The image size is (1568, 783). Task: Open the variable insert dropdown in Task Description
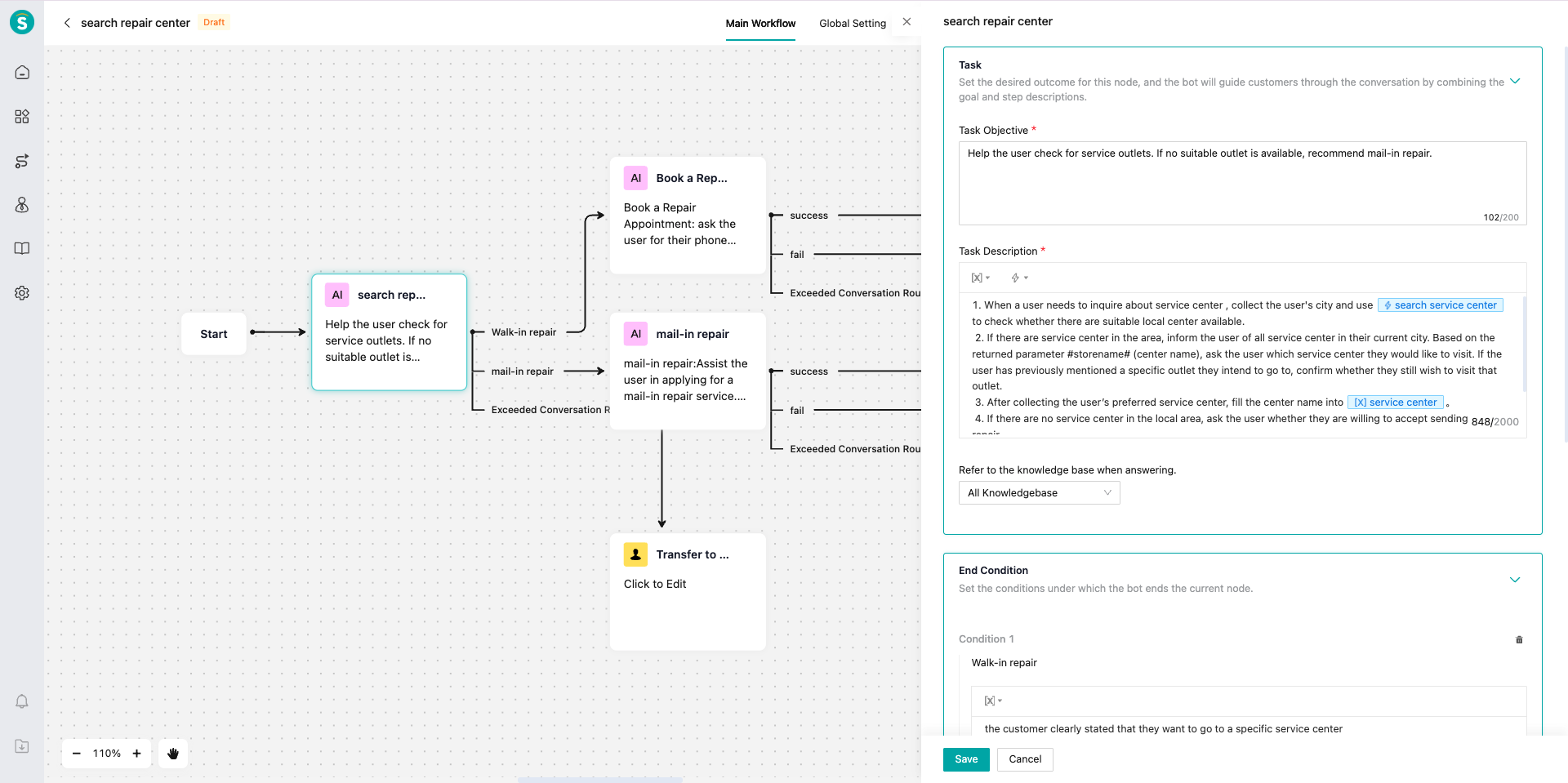tap(980, 278)
